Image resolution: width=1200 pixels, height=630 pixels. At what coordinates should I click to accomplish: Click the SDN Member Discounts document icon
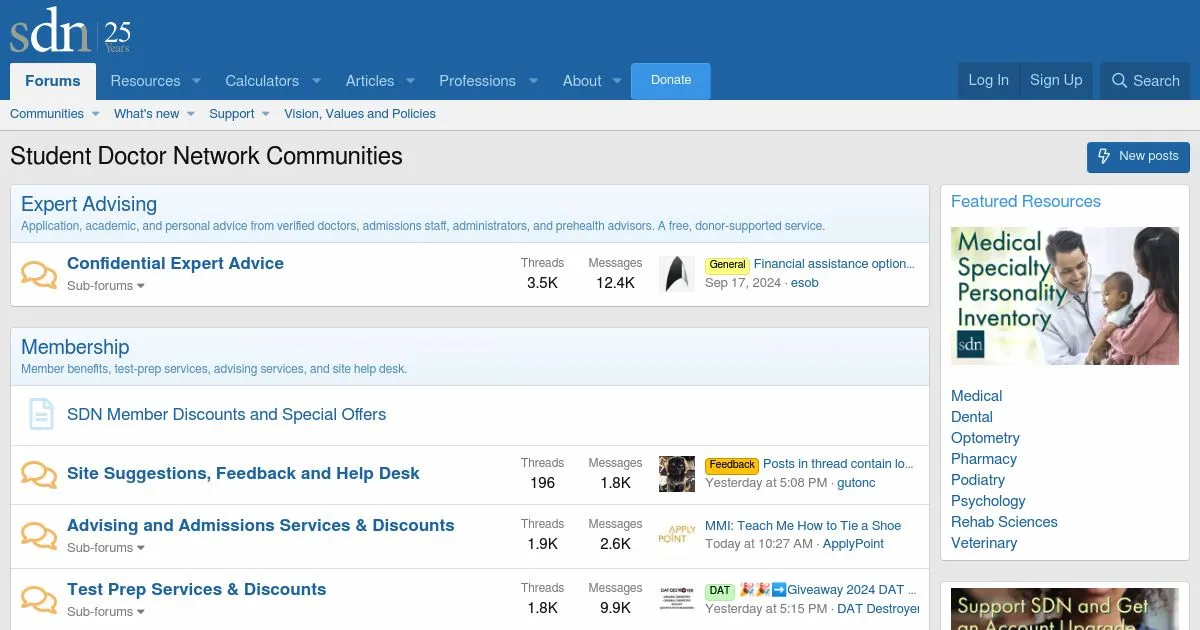40,414
